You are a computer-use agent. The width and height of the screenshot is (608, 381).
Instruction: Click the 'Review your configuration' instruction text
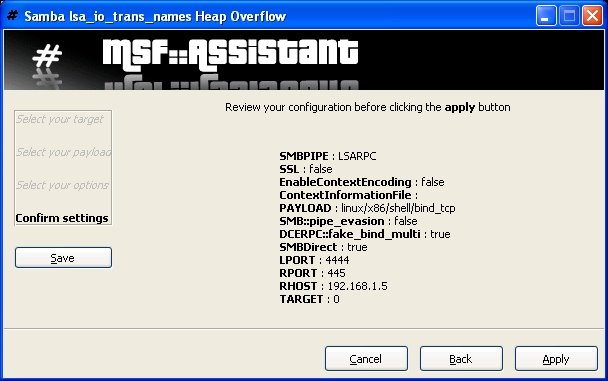(368, 107)
